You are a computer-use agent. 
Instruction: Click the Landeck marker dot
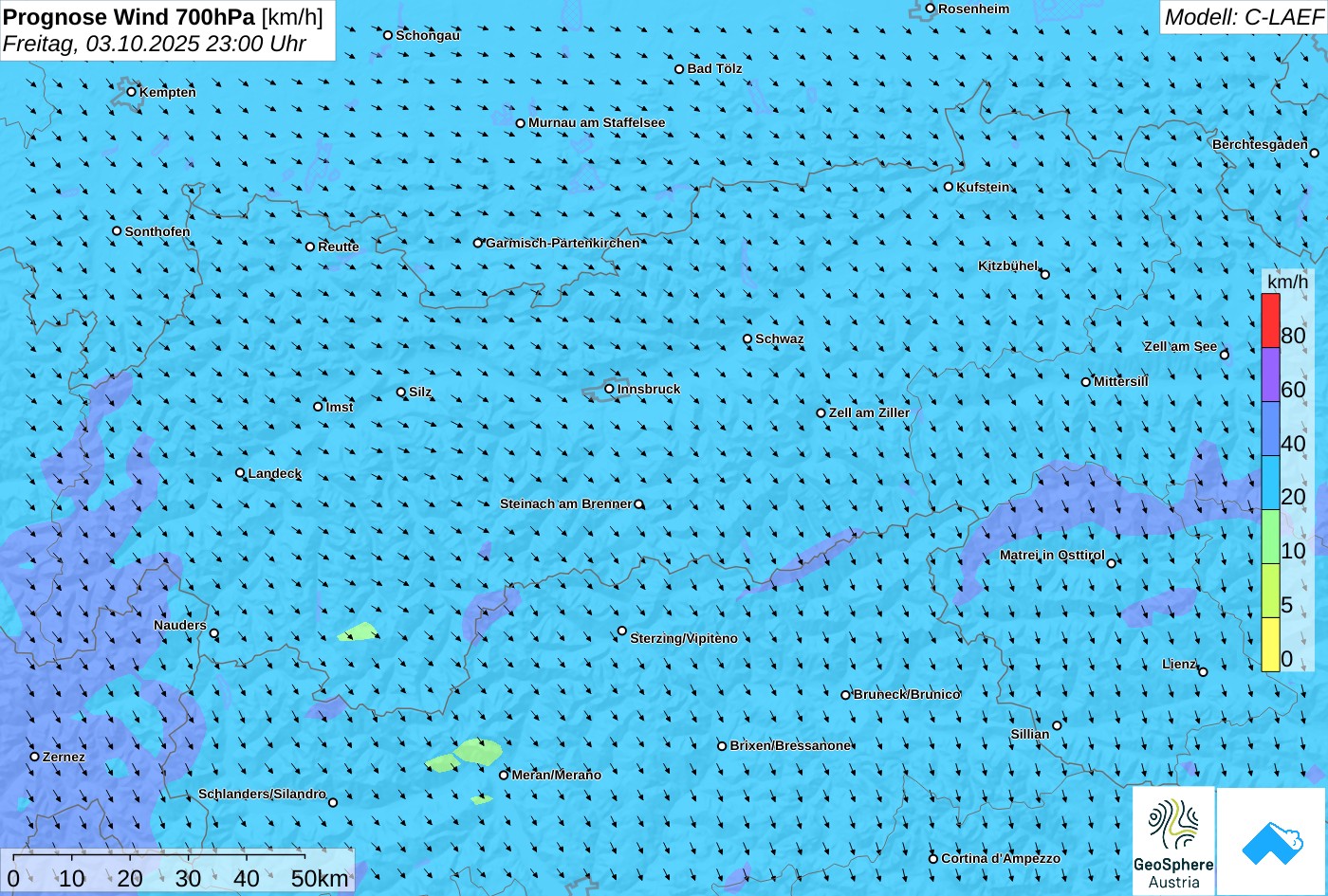240,473
